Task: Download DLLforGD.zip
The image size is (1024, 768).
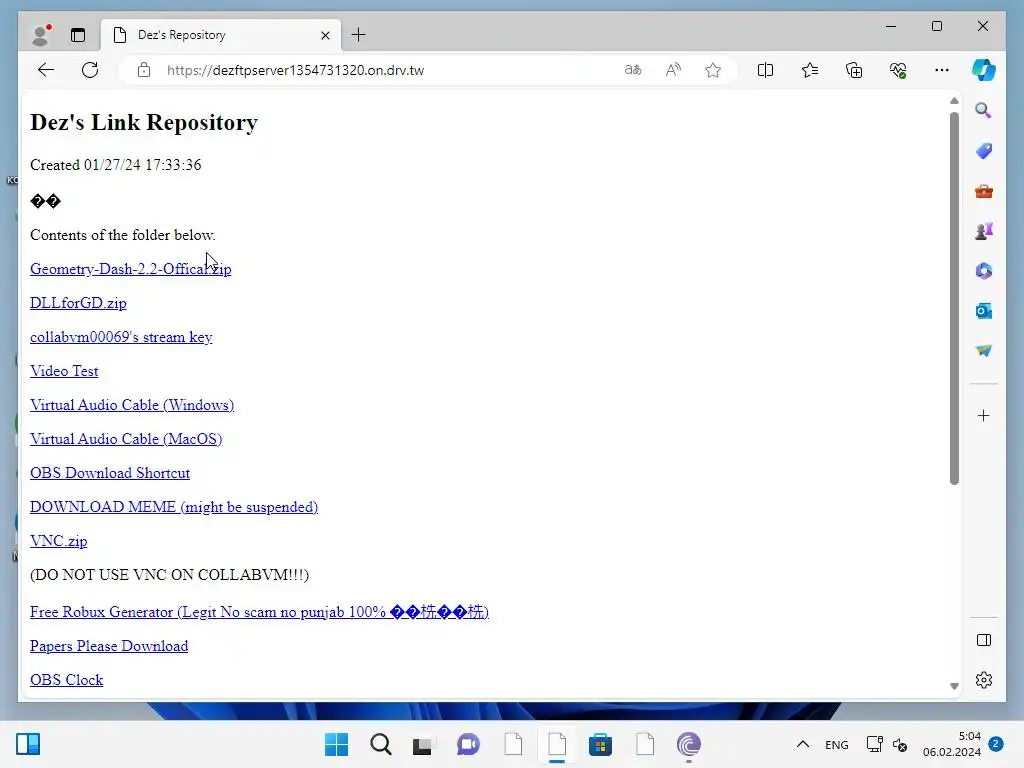Action: [x=78, y=303]
